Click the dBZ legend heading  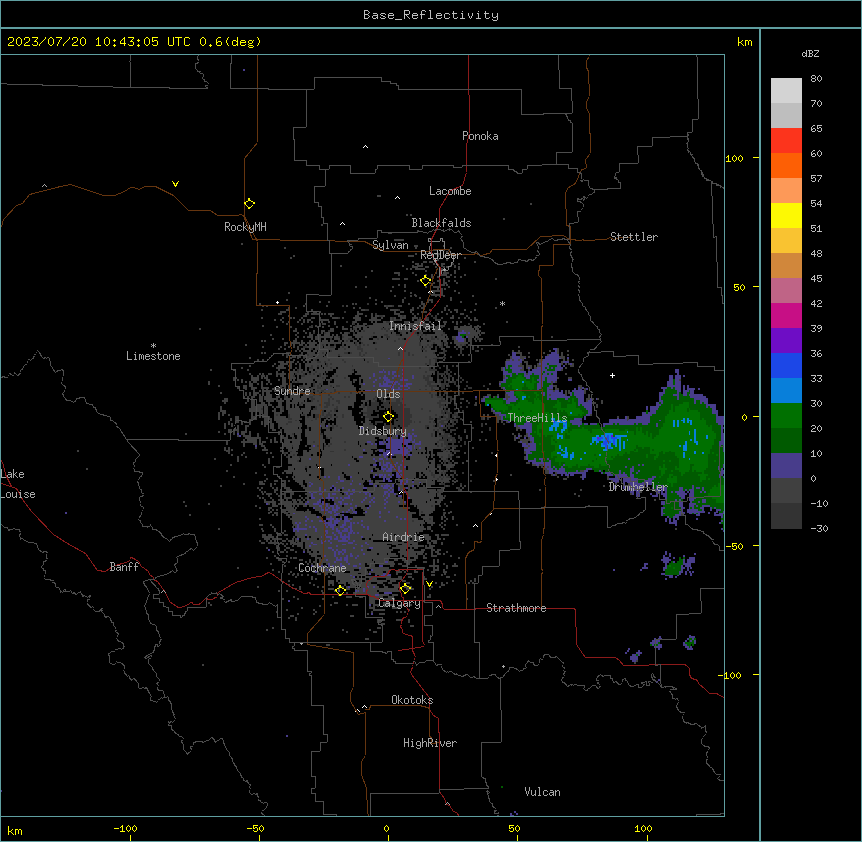[810, 53]
